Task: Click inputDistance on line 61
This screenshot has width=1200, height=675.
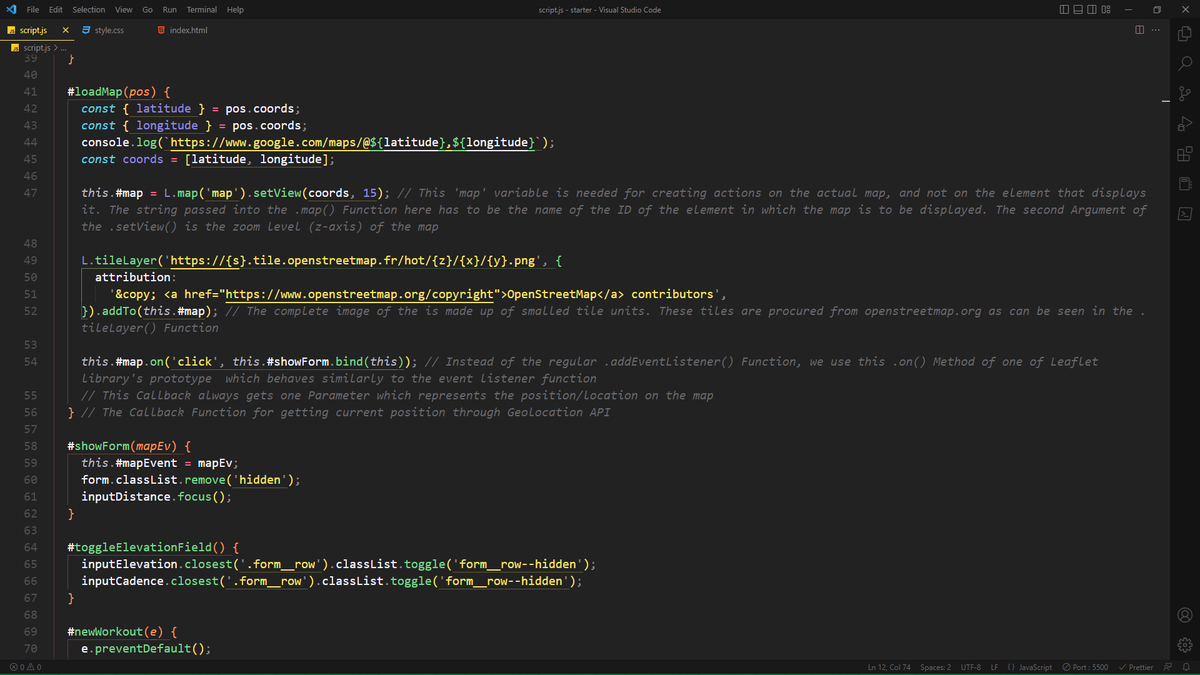Action: click(x=126, y=497)
